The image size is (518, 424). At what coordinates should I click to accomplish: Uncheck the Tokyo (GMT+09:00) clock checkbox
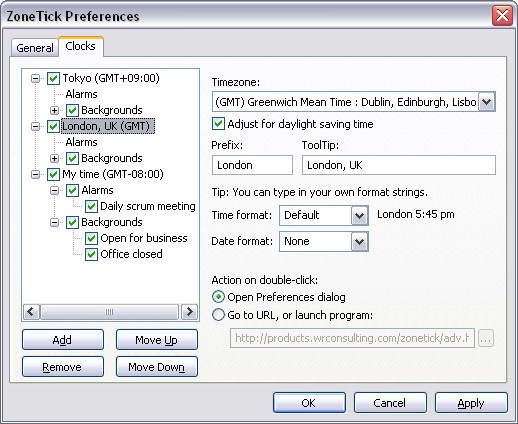coord(53,79)
